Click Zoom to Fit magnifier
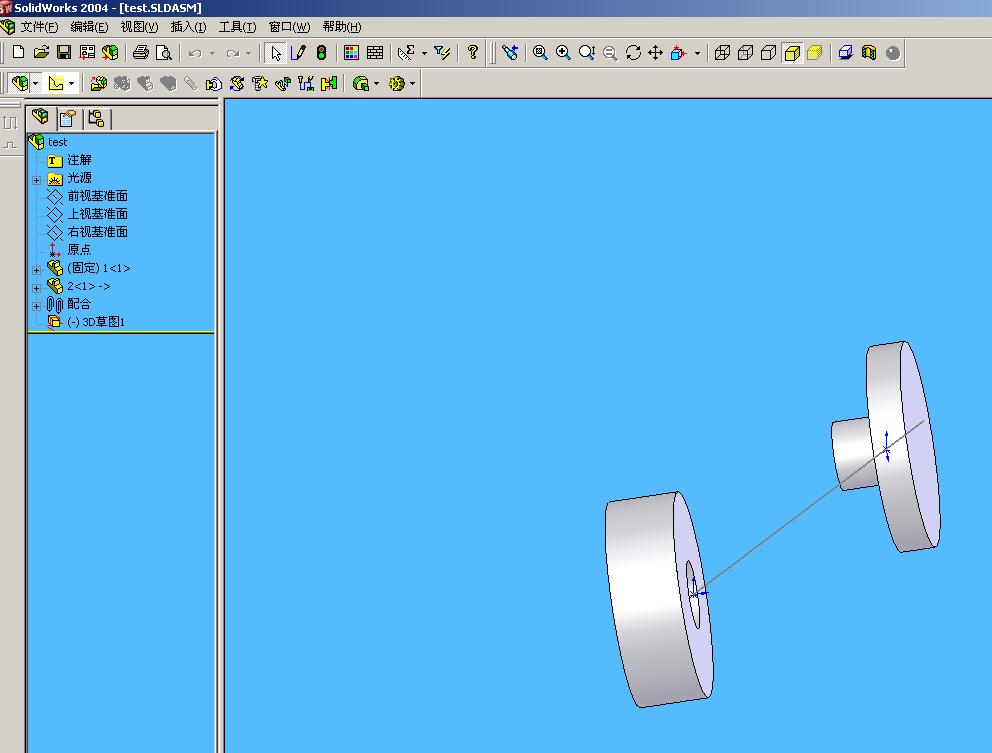 pos(540,53)
